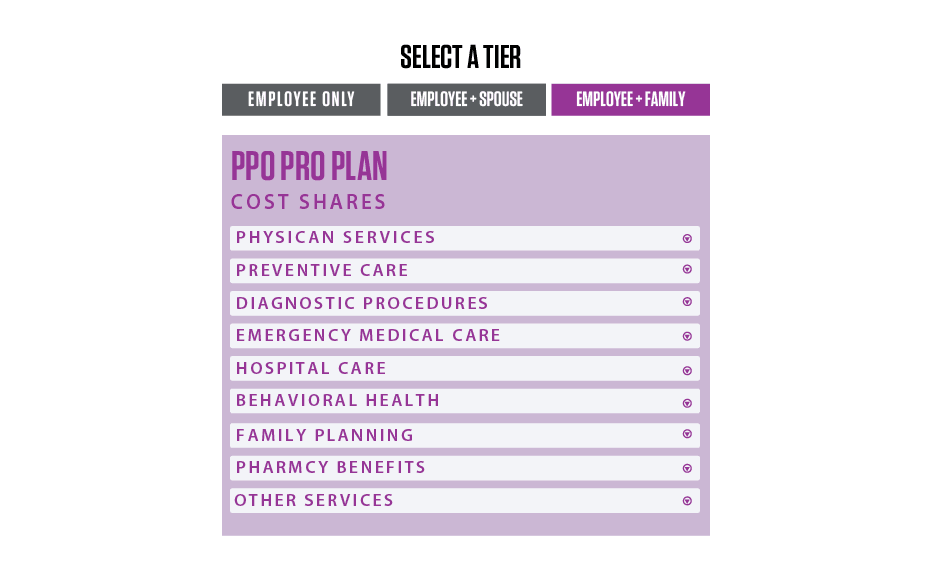This screenshot has height=576, width=932.
Task: Click the Preventive Care arrow icon
Action: 687,269
